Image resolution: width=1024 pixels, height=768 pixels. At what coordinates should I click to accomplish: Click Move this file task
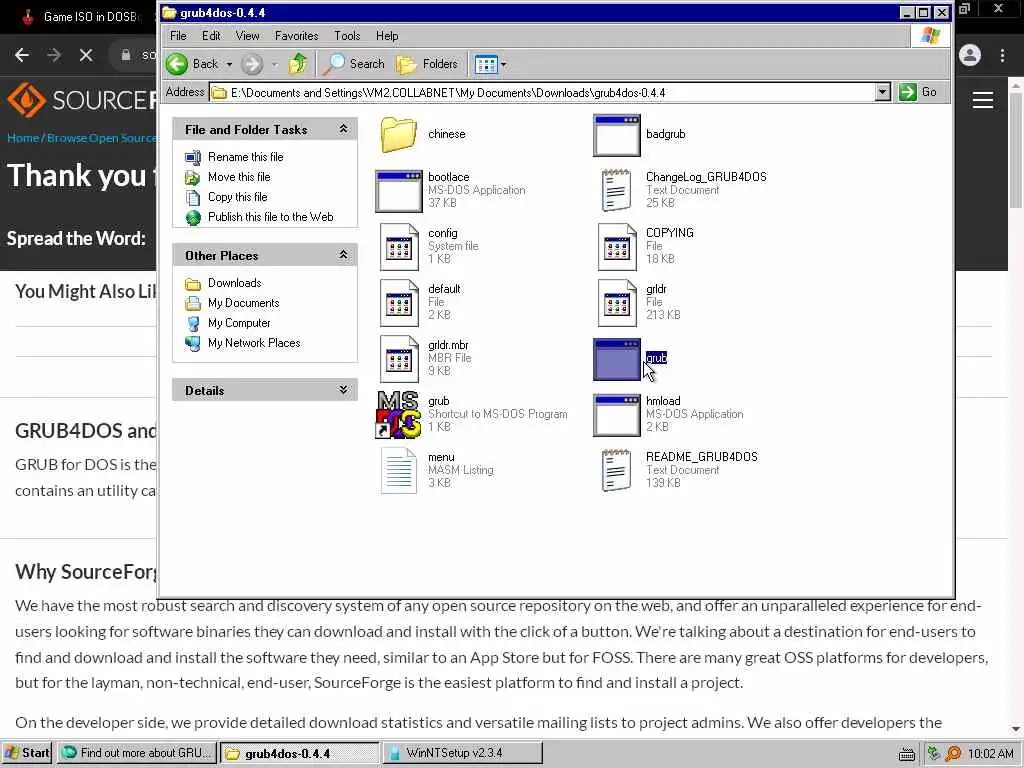[239, 177]
